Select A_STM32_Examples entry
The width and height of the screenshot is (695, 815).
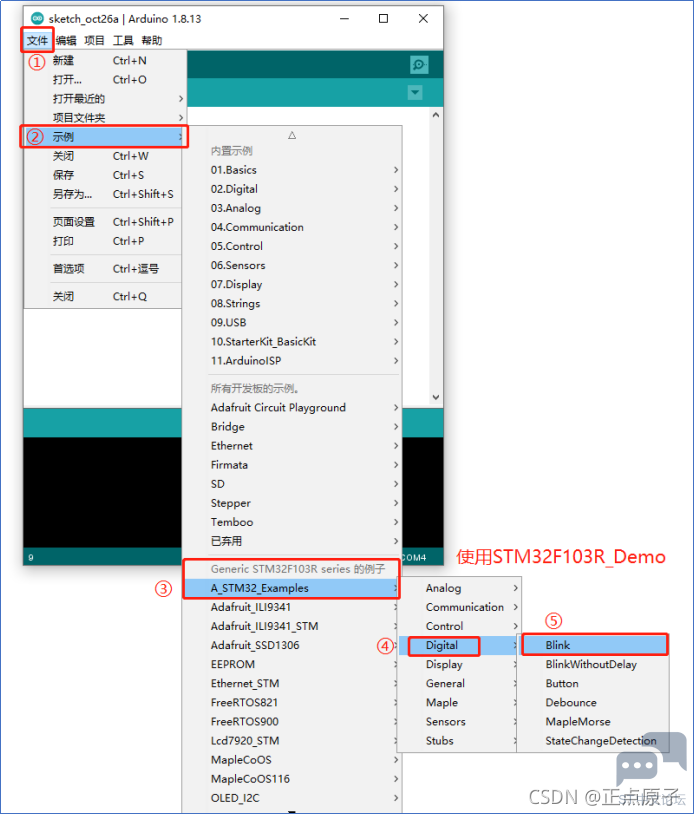point(292,588)
